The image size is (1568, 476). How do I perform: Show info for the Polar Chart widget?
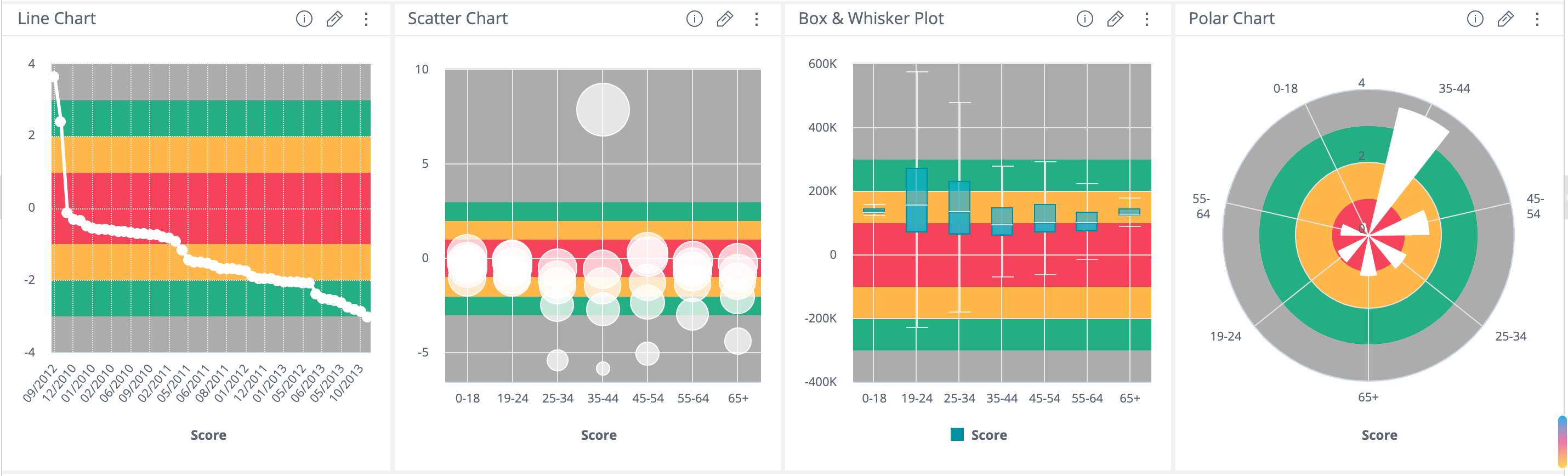1474,19
